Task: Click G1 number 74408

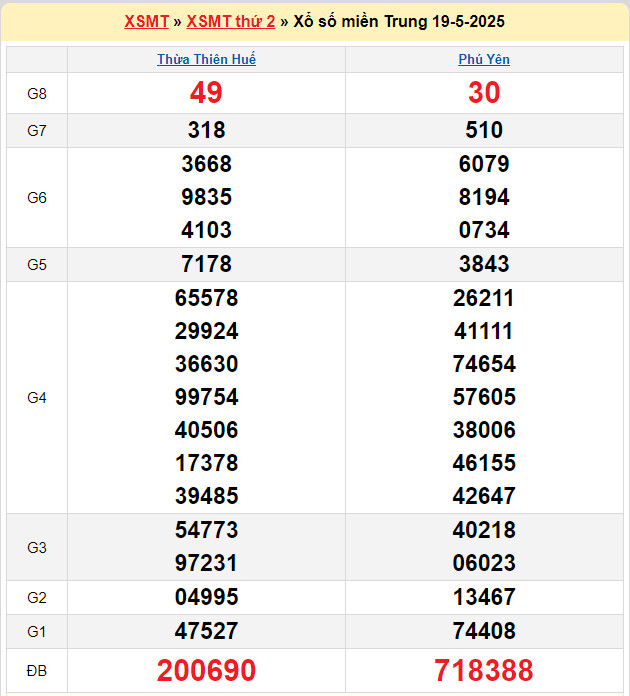Action: click(x=484, y=631)
